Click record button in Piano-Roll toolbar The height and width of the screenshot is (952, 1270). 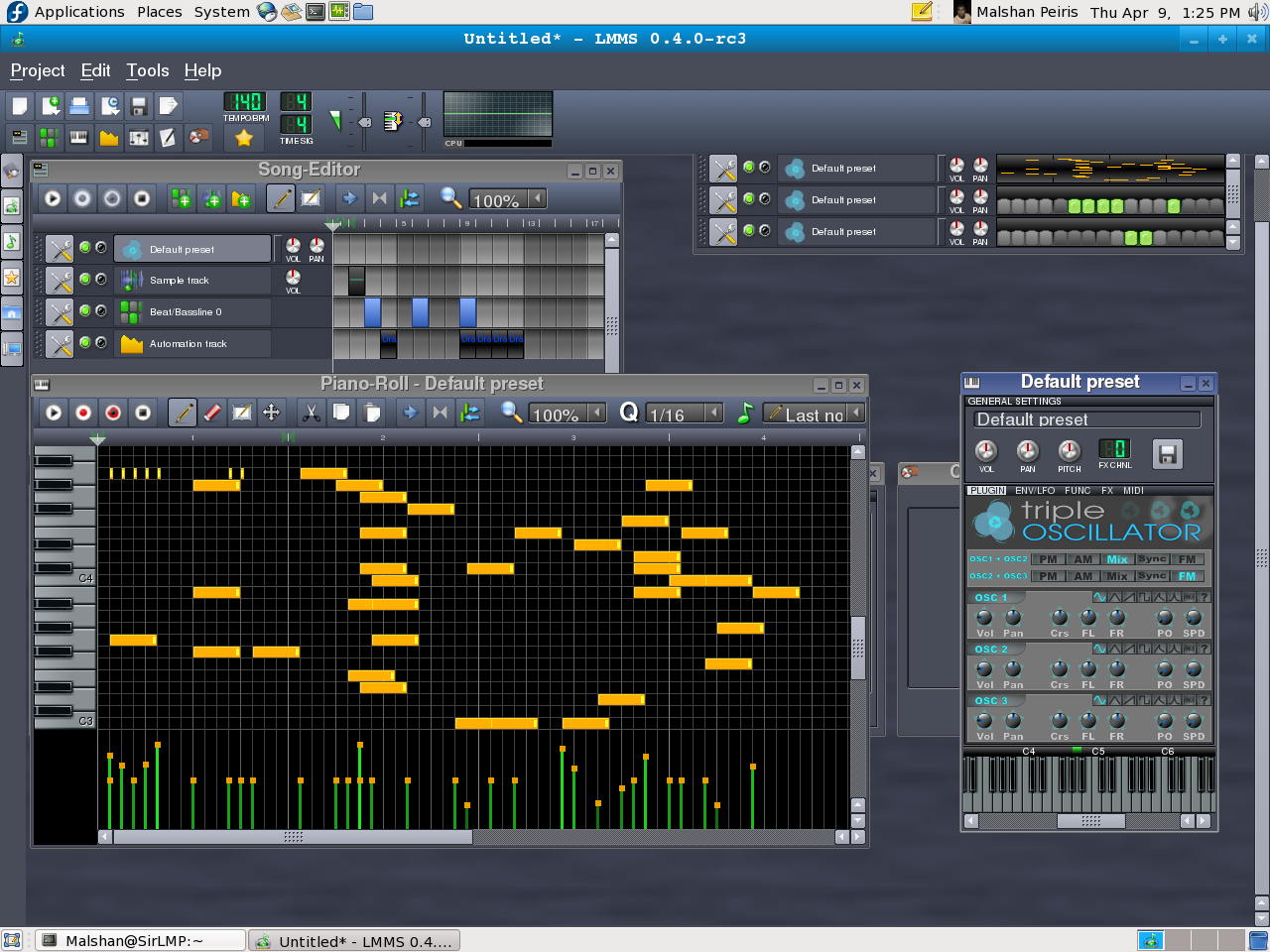click(83, 413)
